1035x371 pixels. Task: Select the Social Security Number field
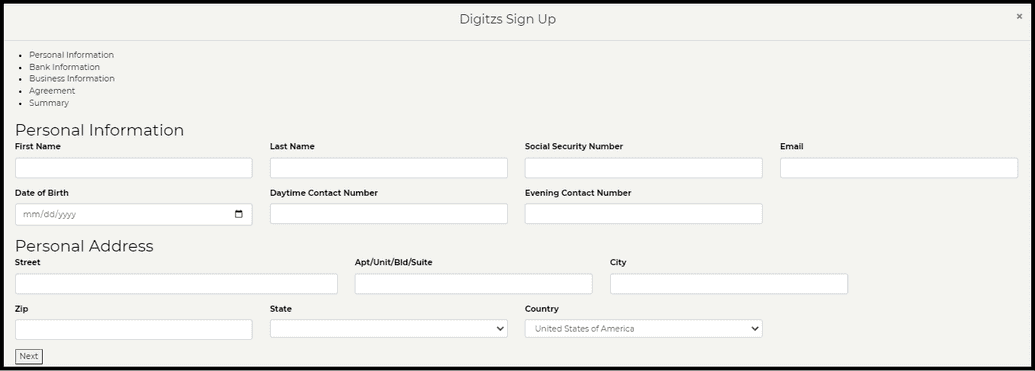click(644, 168)
